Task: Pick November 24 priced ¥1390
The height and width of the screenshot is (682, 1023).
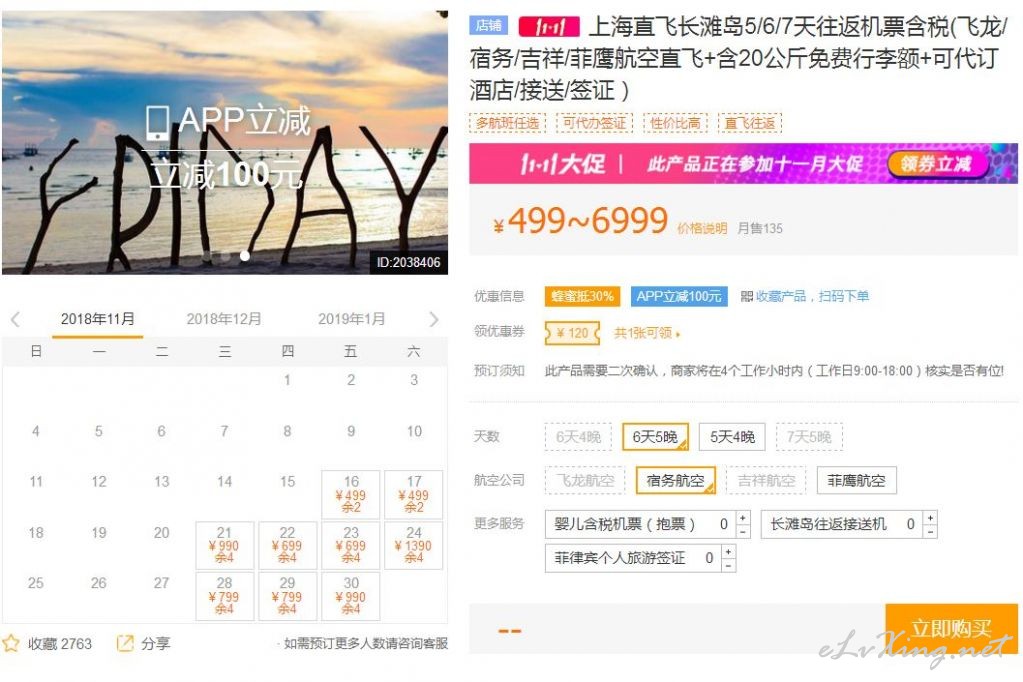Action: [414, 545]
